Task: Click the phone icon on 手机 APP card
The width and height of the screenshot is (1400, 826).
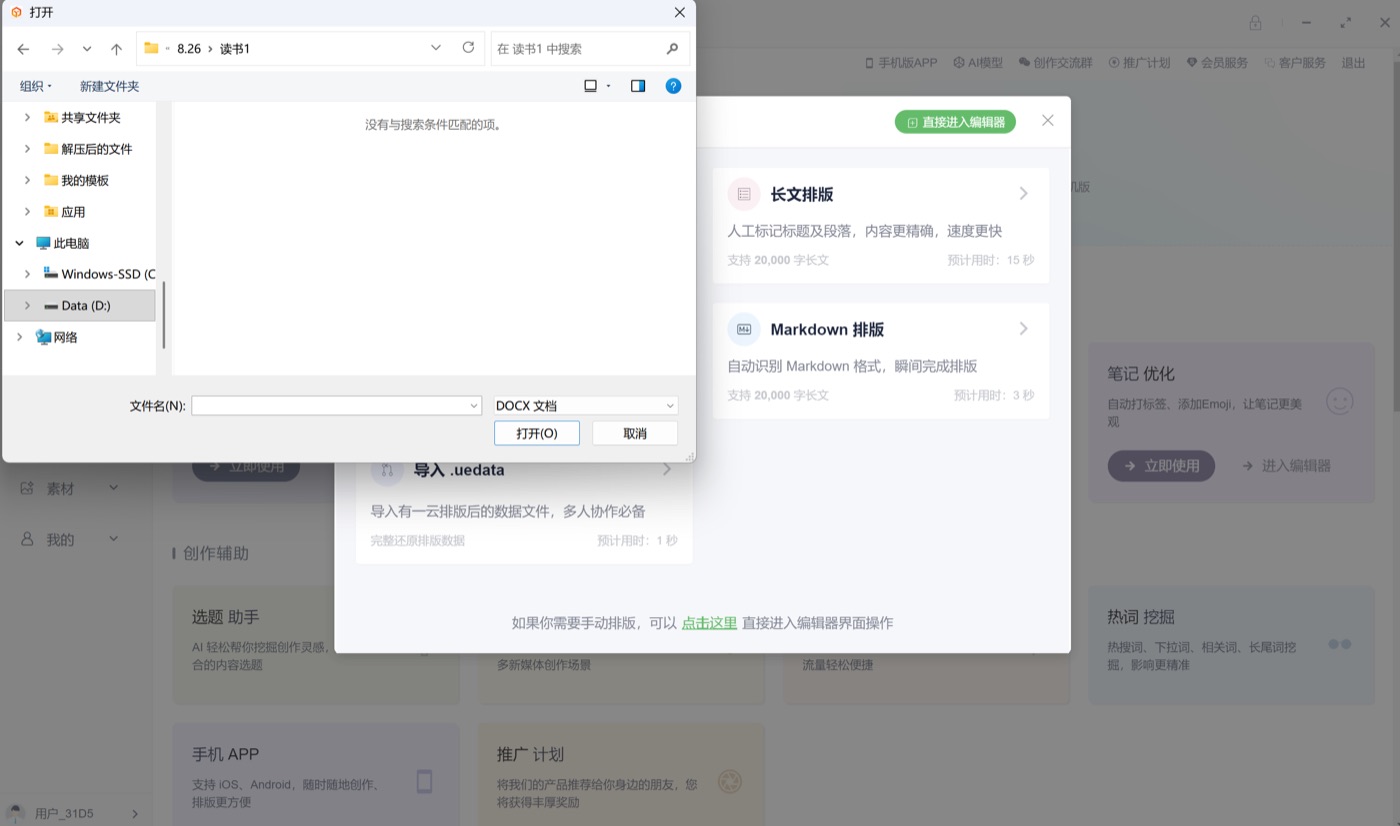Action: point(424,781)
